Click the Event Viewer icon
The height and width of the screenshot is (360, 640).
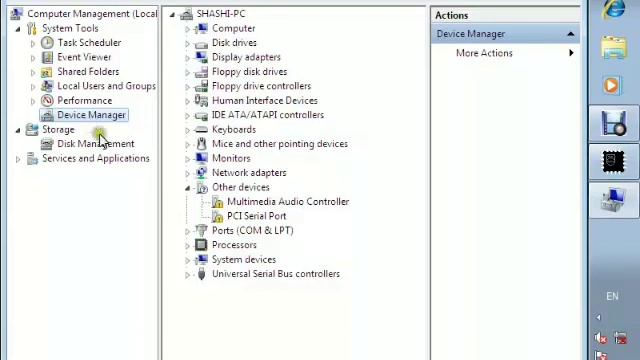click(47, 57)
